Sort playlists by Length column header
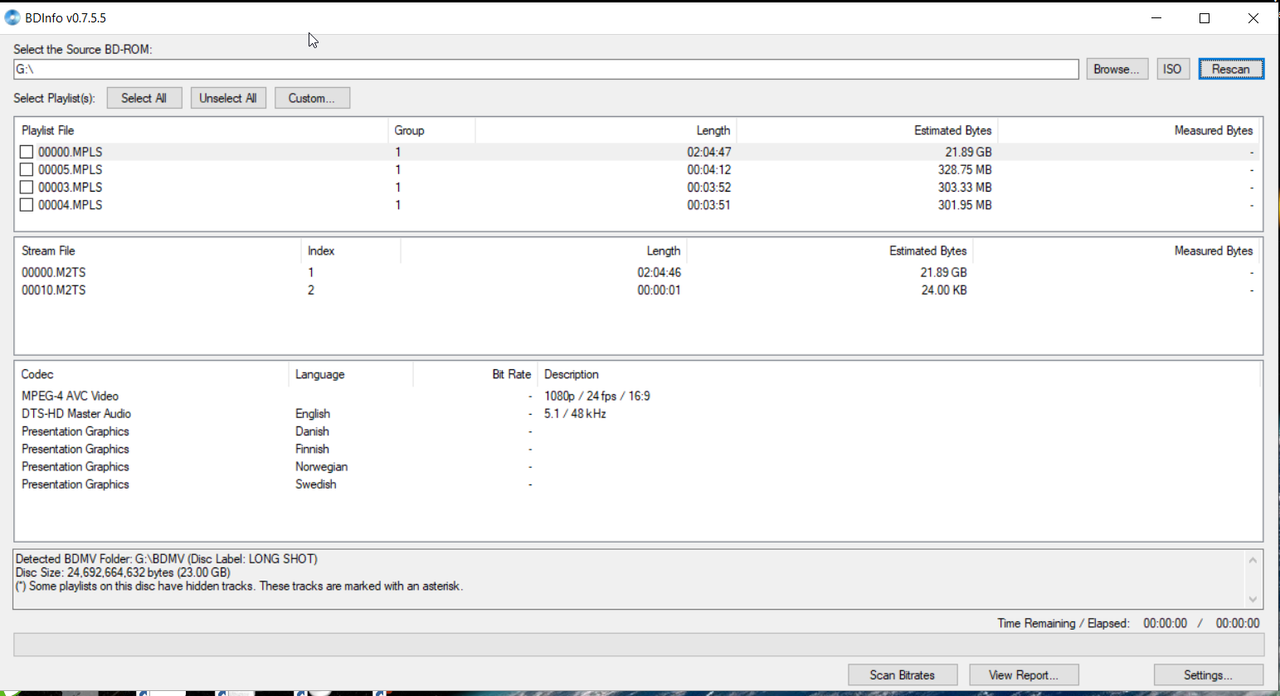The height and width of the screenshot is (696, 1280). (x=606, y=130)
